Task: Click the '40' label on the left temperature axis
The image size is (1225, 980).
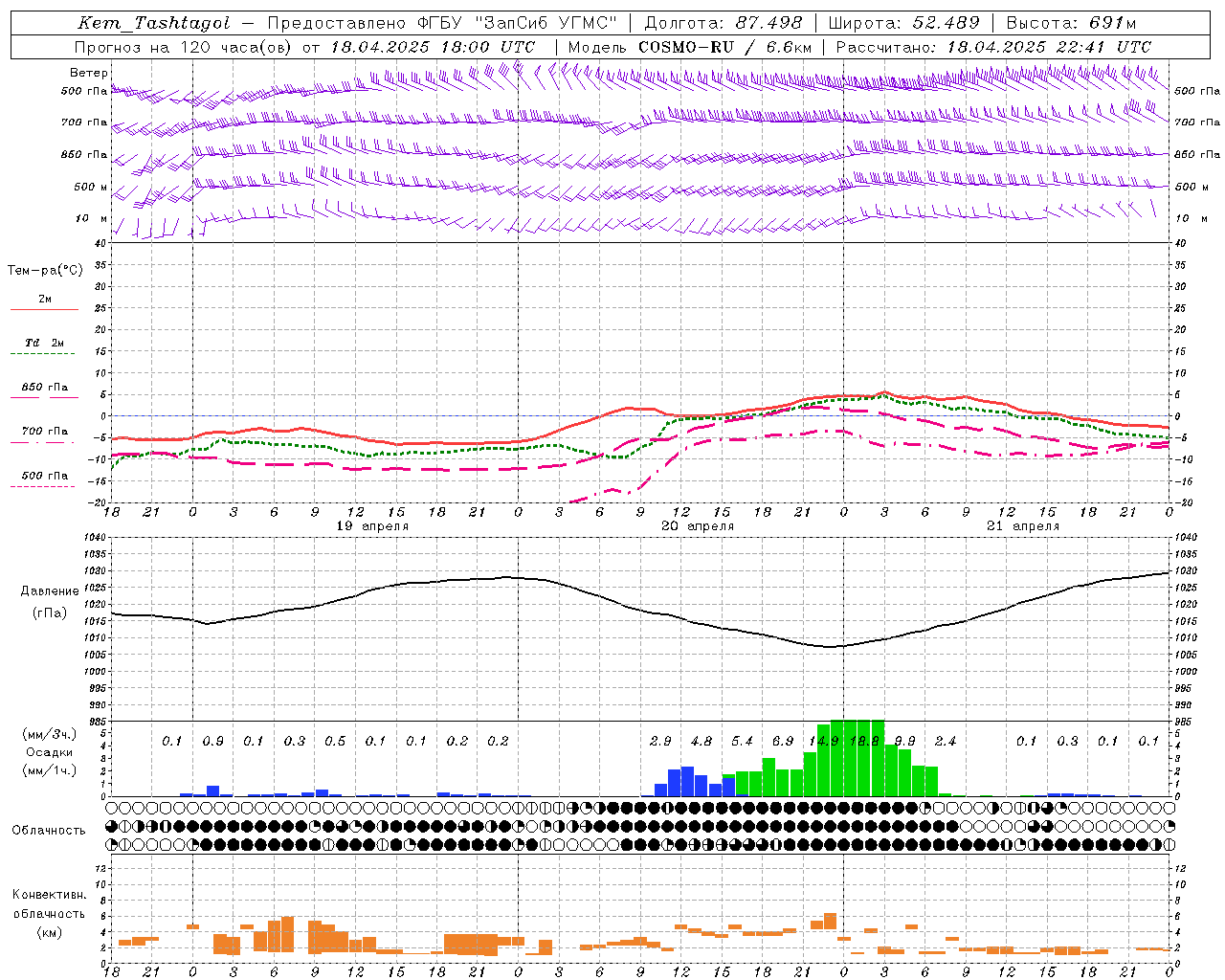Action: [100, 244]
